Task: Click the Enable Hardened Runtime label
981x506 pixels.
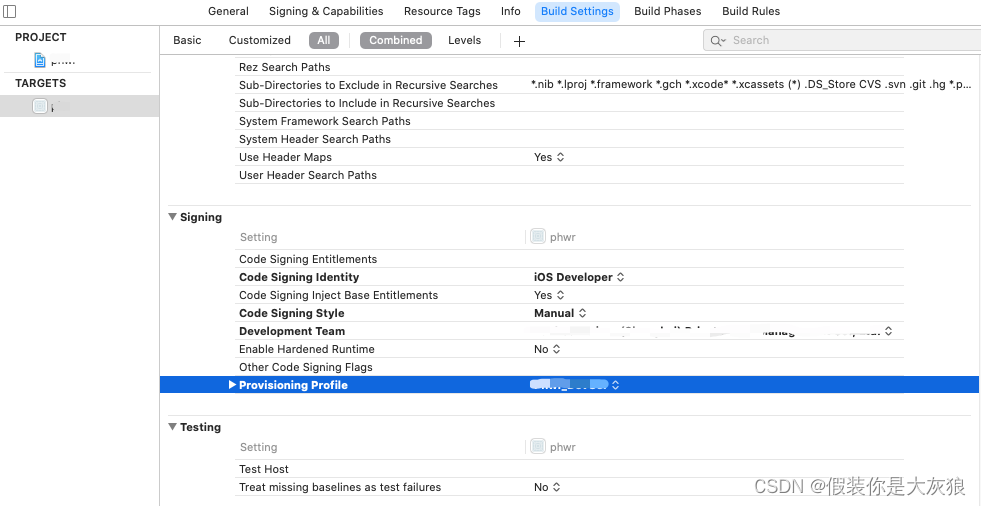Action: 307,349
